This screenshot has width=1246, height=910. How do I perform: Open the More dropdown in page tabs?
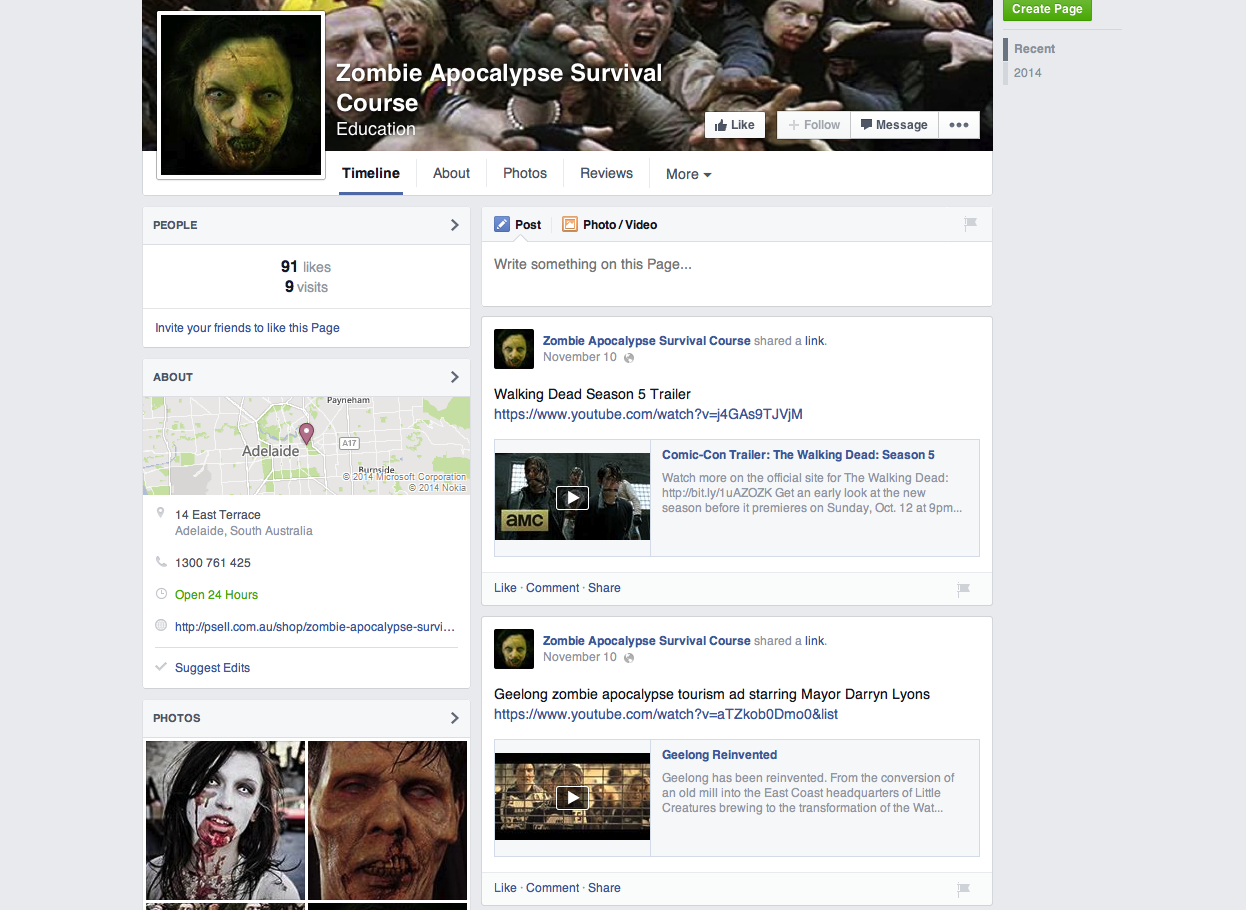pyautogui.click(x=688, y=174)
